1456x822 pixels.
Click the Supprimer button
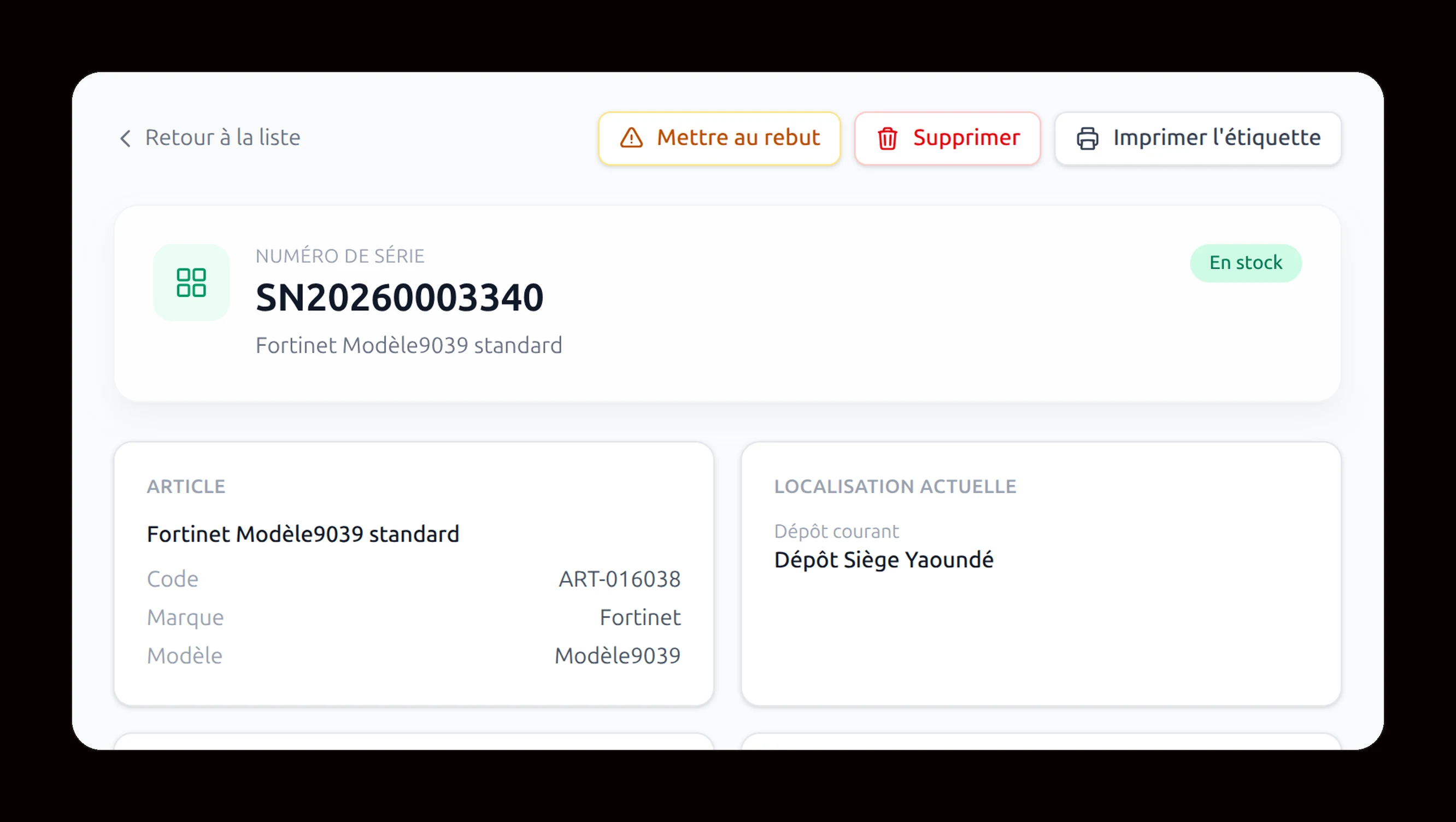(947, 138)
